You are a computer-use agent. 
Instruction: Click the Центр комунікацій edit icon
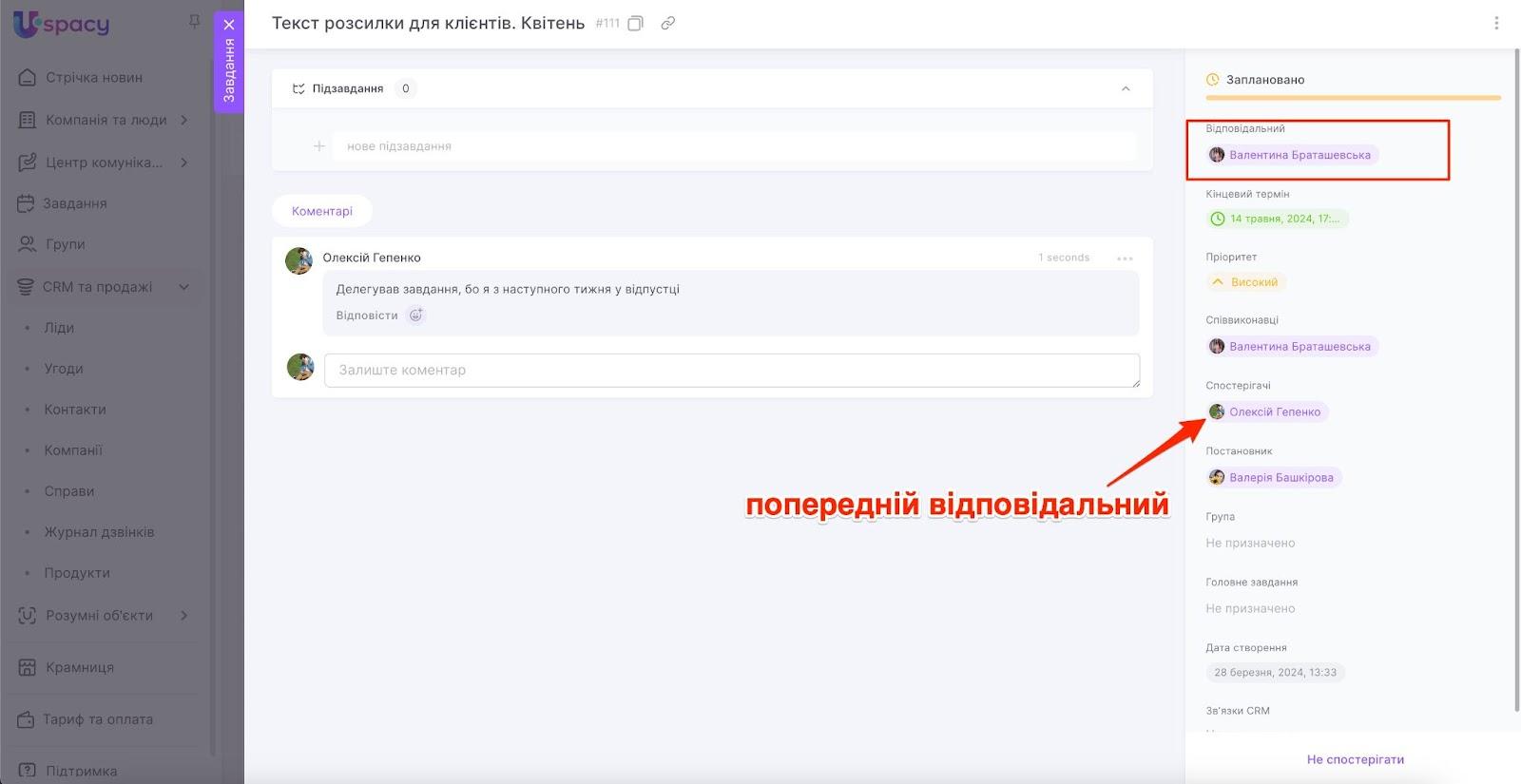click(x=28, y=163)
